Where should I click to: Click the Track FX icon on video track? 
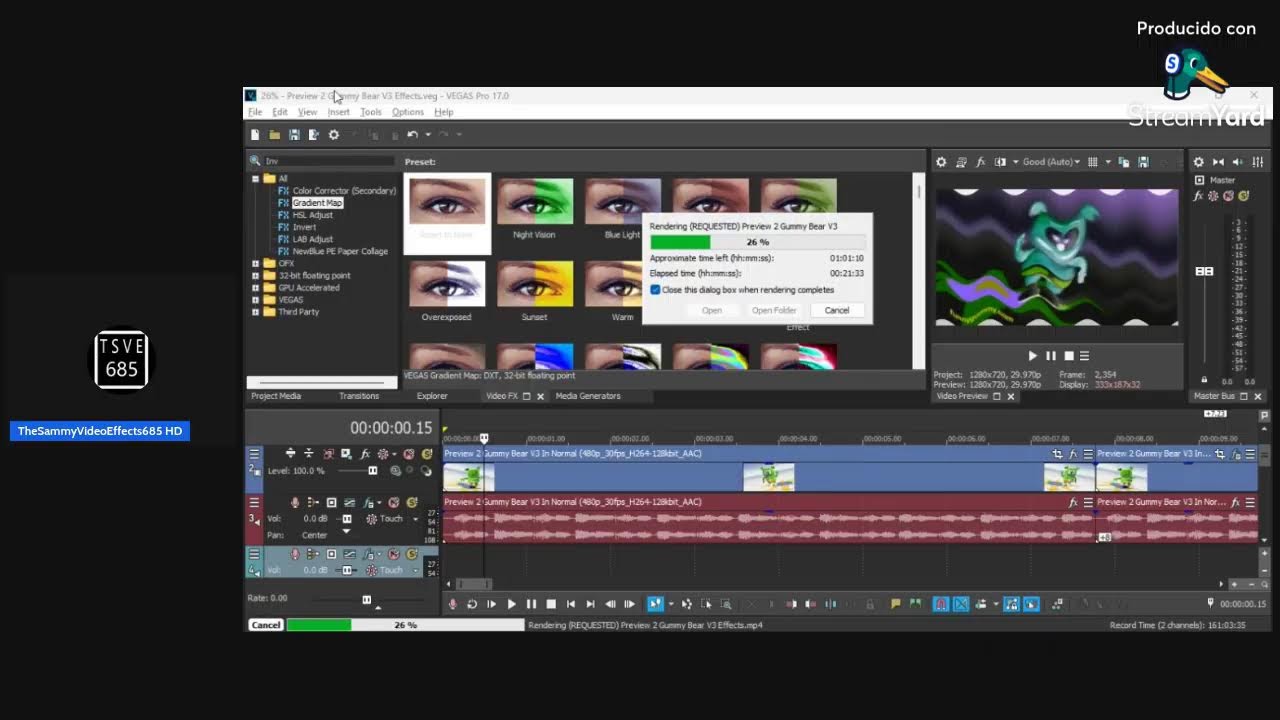click(365, 454)
